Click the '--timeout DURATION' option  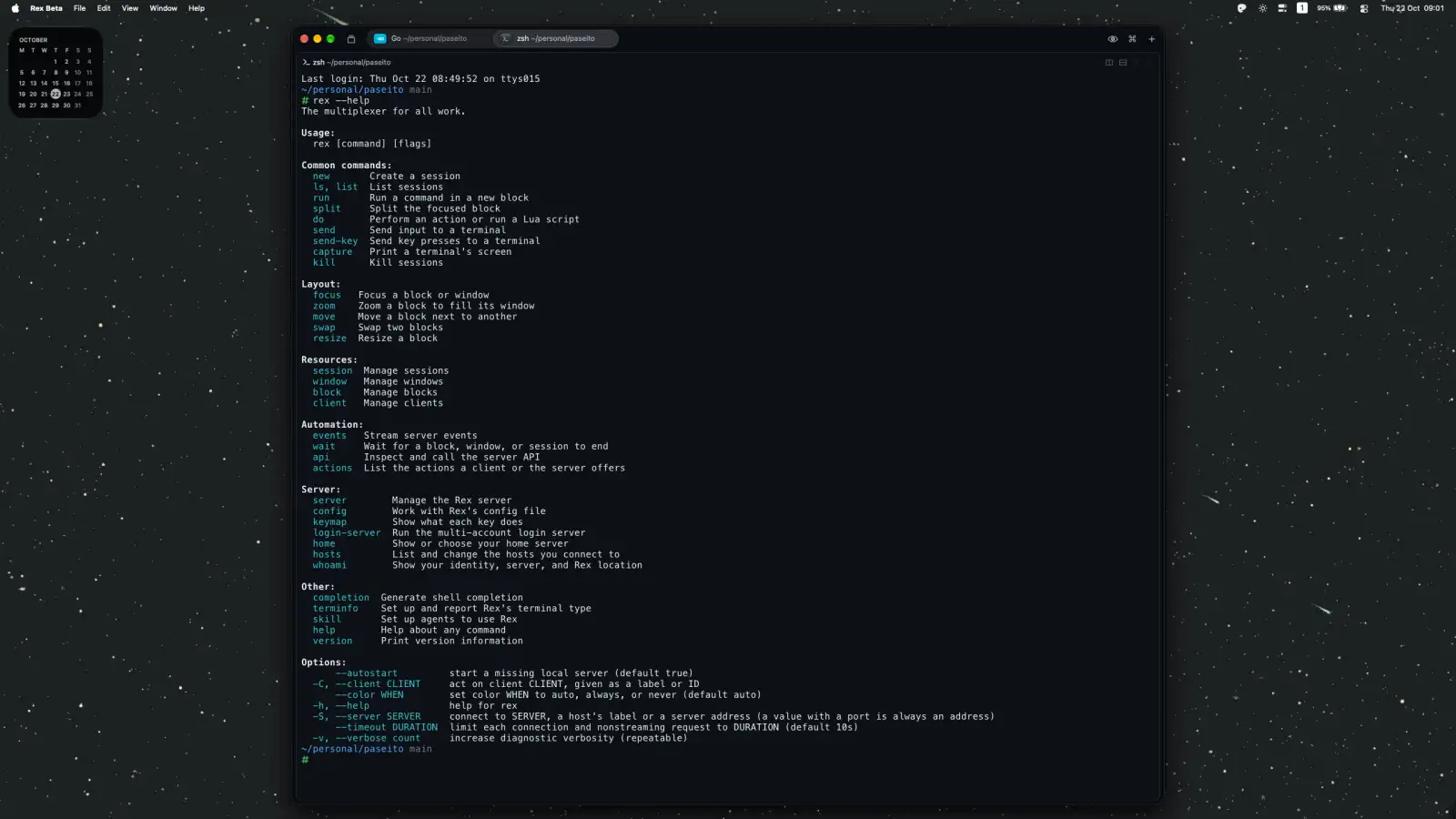click(387, 727)
